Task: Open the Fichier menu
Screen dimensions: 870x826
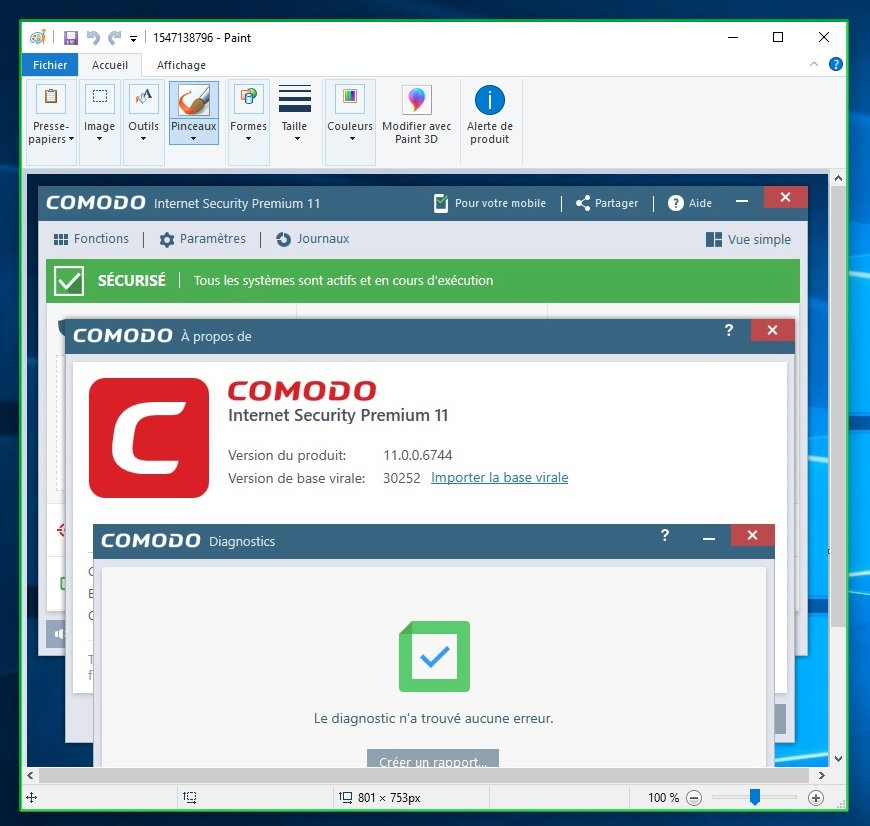Action: click(x=50, y=65)
